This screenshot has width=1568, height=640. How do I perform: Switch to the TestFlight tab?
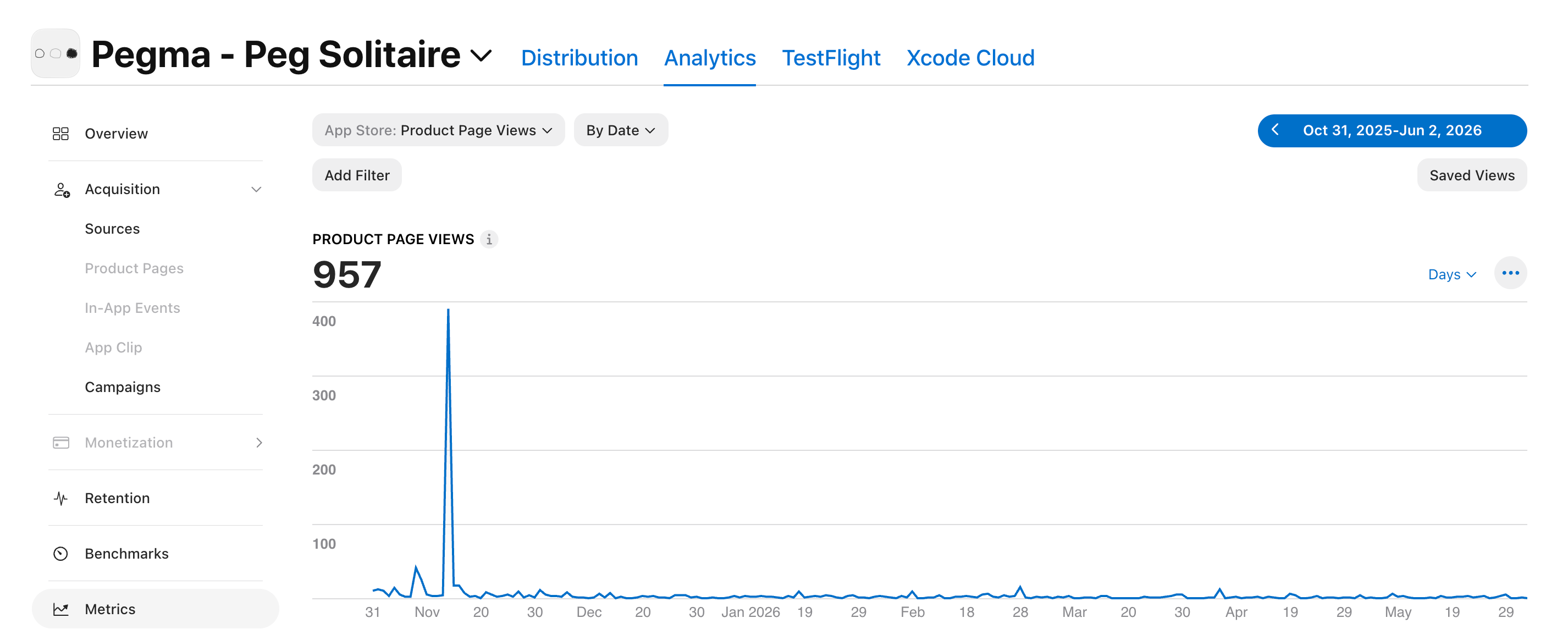click(830, 58)
